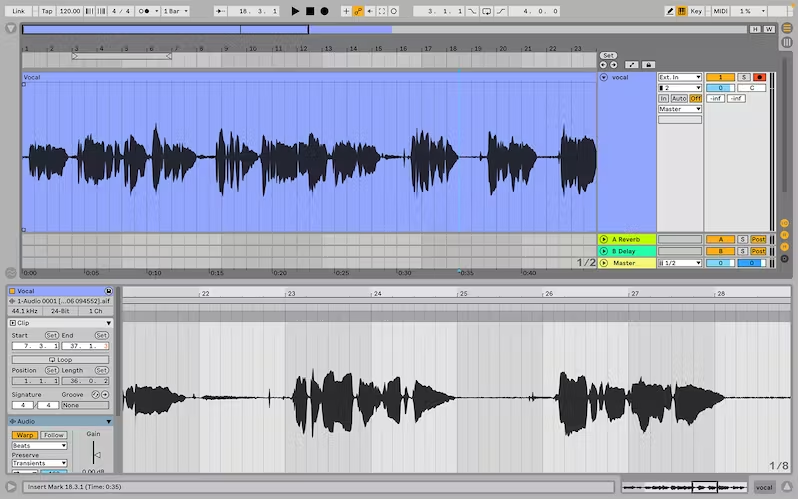Commit groove with the arrow icon
Image resolution: width=798 pixels, height=499 pixels.
pos(105,395)
